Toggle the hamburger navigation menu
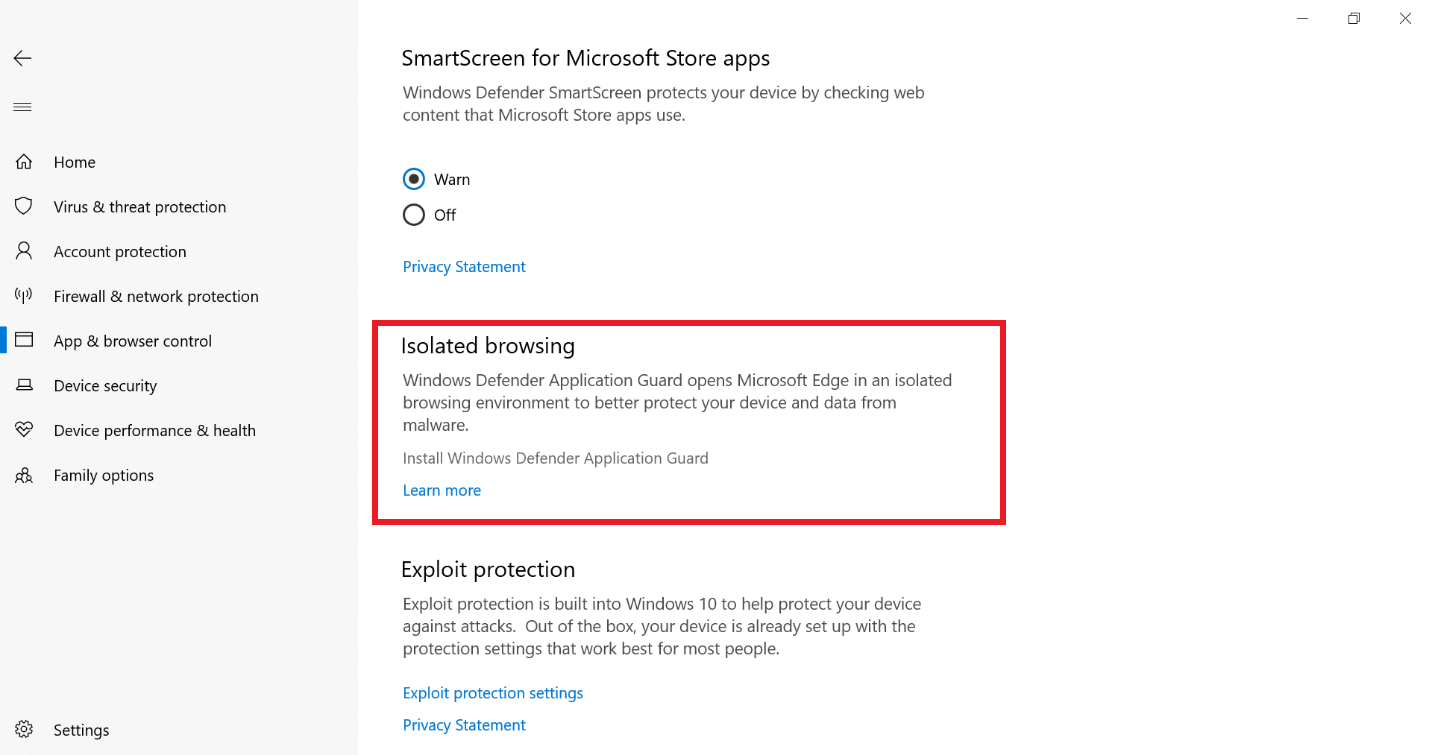Screen dimensions: 1432x755 (x=22, y=107)
